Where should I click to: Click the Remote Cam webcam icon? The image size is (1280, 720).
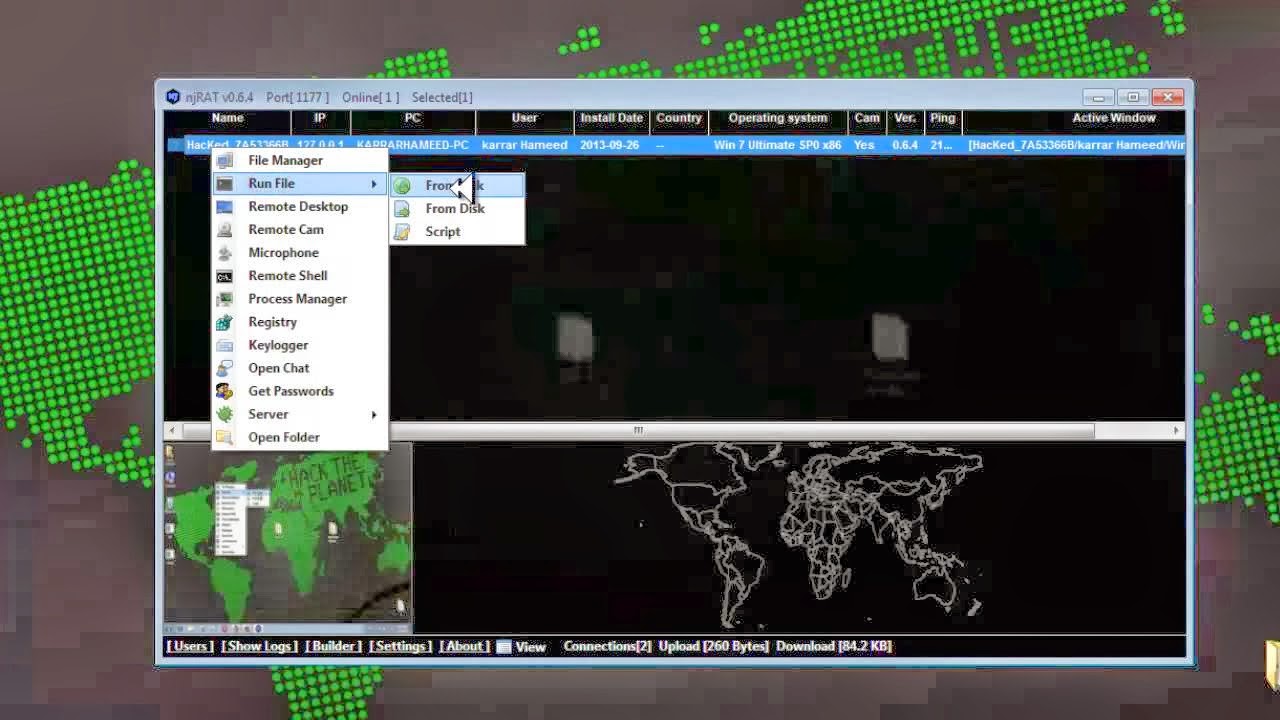(x=225, y=230)
